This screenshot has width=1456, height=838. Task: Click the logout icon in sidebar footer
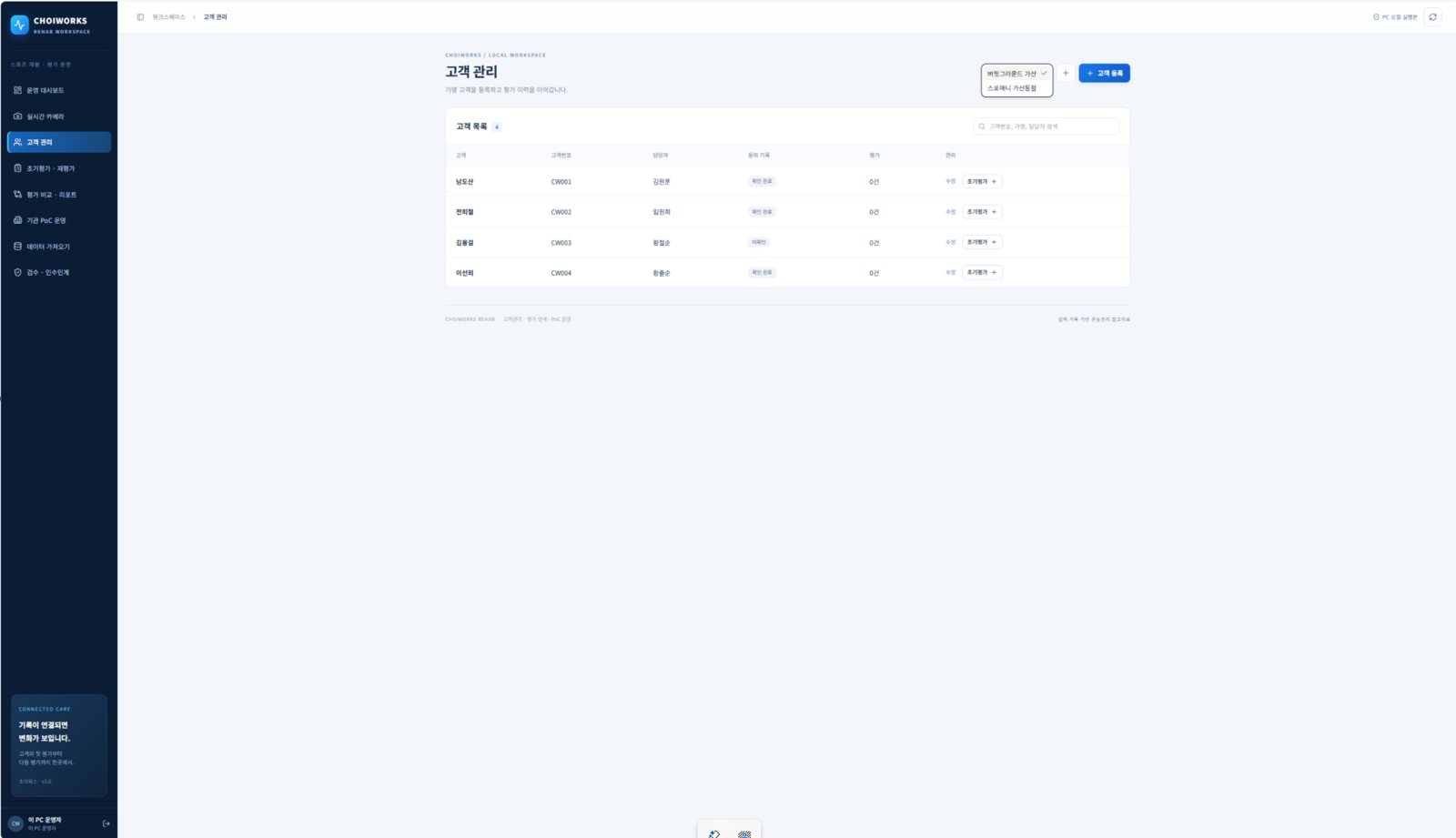tap(106, 823)
